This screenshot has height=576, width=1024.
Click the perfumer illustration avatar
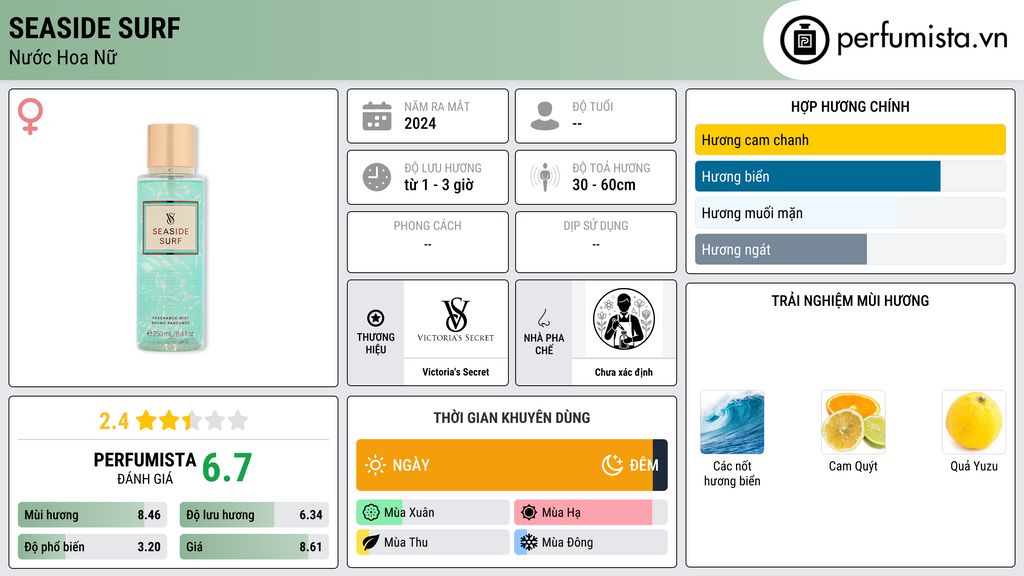(624, 319)
